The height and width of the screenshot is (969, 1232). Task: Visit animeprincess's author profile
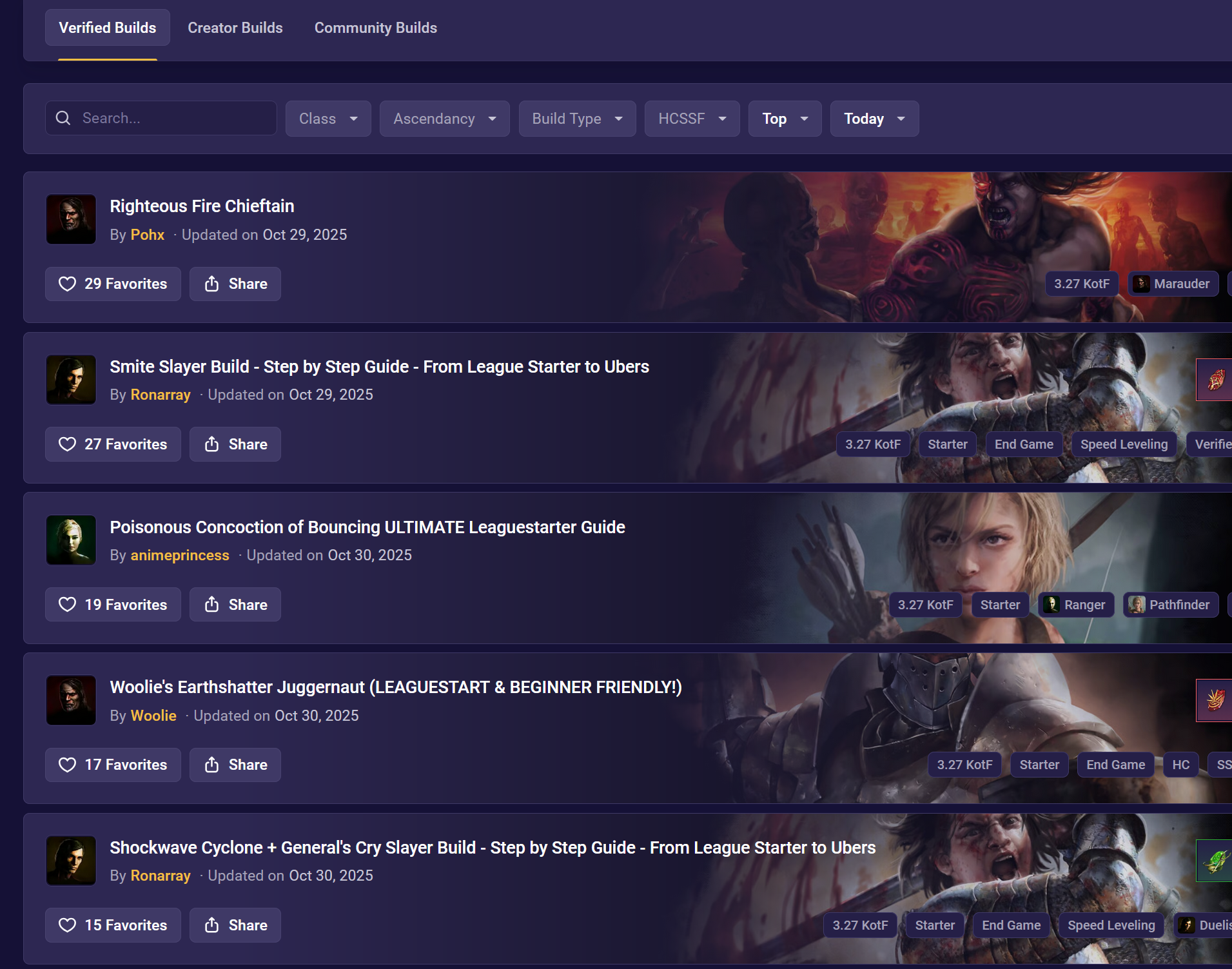(x=180, y=555)
